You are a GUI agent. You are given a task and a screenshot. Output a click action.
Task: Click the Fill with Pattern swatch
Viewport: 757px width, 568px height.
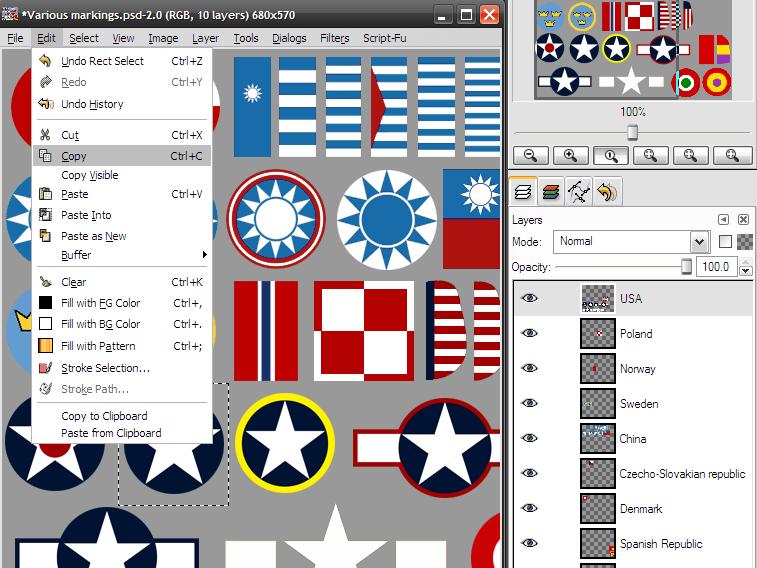coord(45,346)
